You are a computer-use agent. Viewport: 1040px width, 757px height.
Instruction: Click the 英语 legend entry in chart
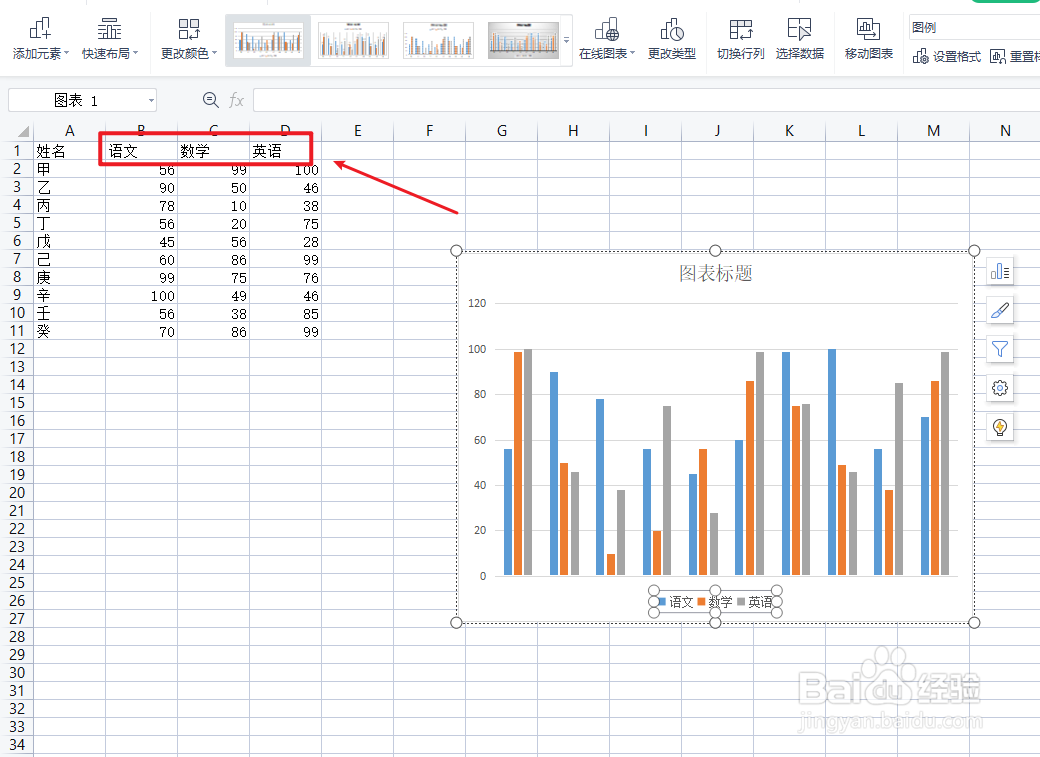pyautogui.click(x=755, y=602)
